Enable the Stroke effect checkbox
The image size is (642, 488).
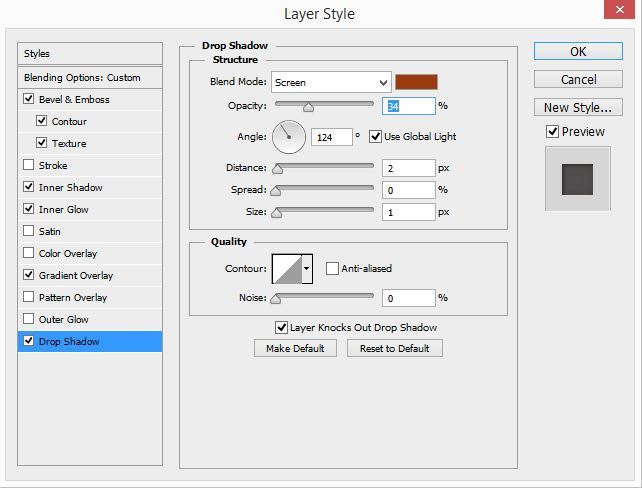[29, 165]
